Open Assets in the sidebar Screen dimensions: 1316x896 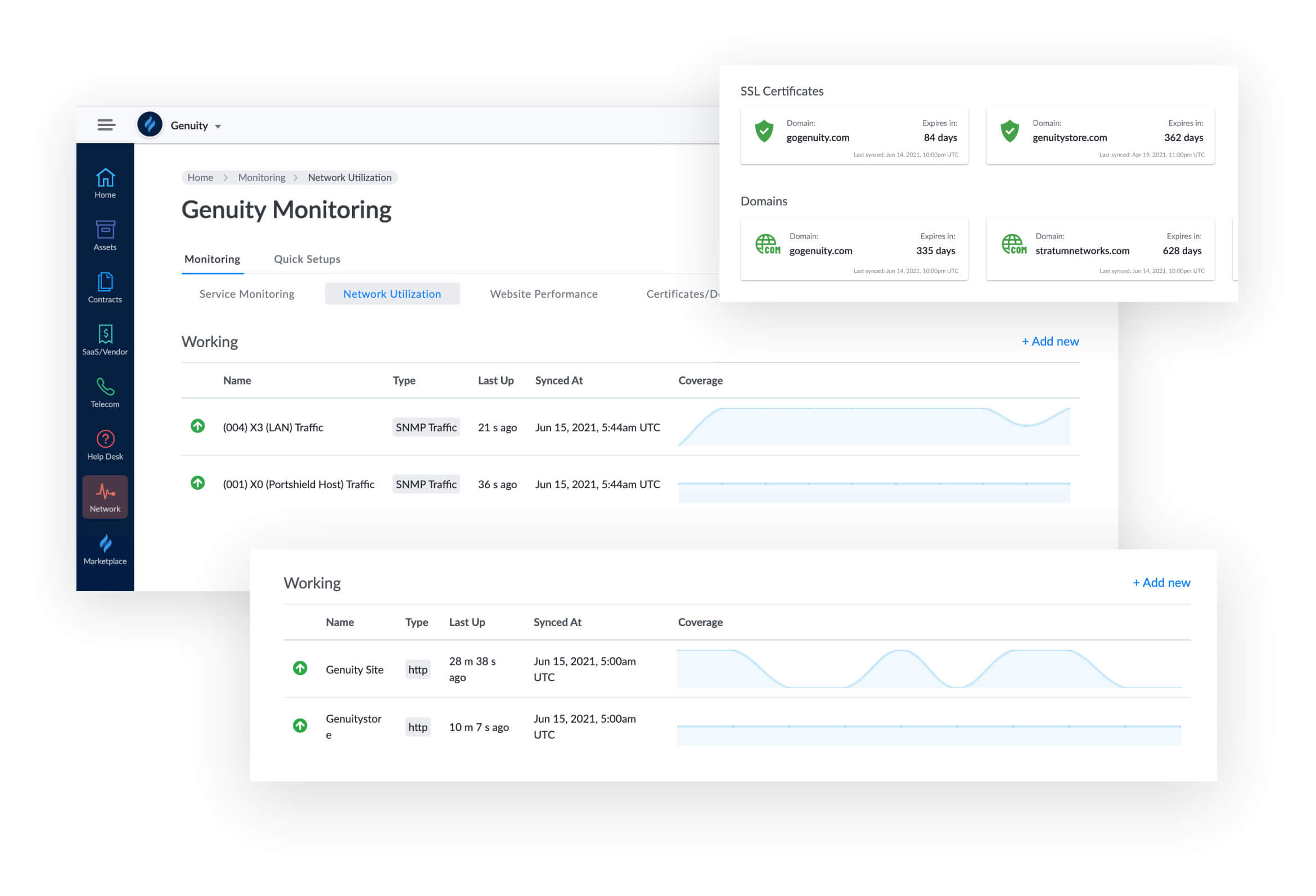tap(105, 236)
